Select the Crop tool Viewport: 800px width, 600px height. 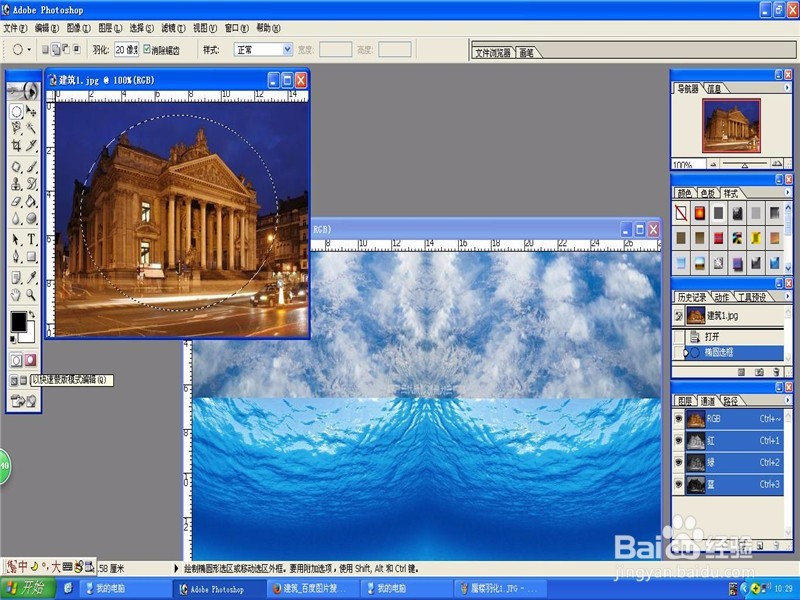point(16,145)
